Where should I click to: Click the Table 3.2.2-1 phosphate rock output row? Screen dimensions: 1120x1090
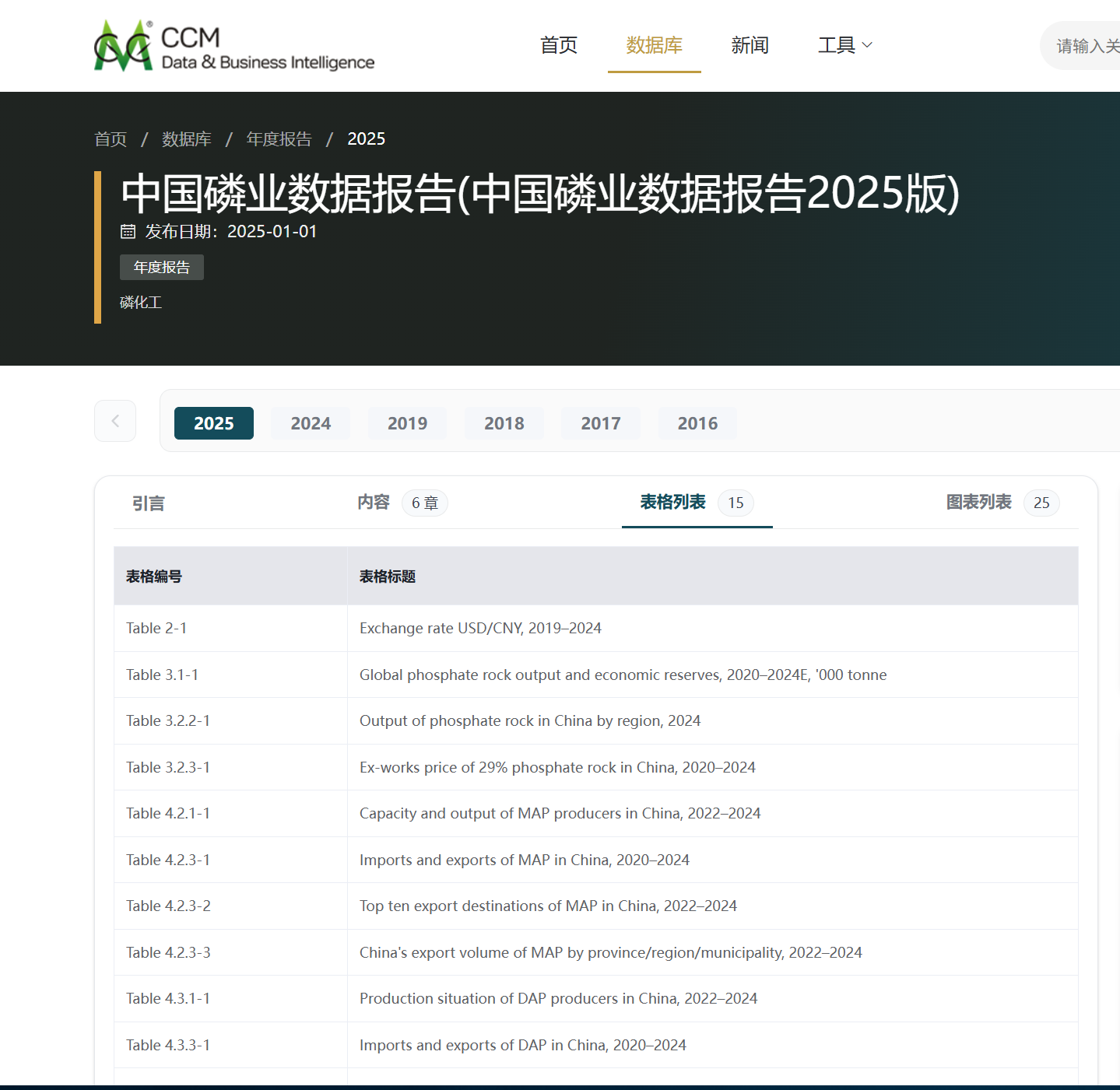click(x=529, y=721)
